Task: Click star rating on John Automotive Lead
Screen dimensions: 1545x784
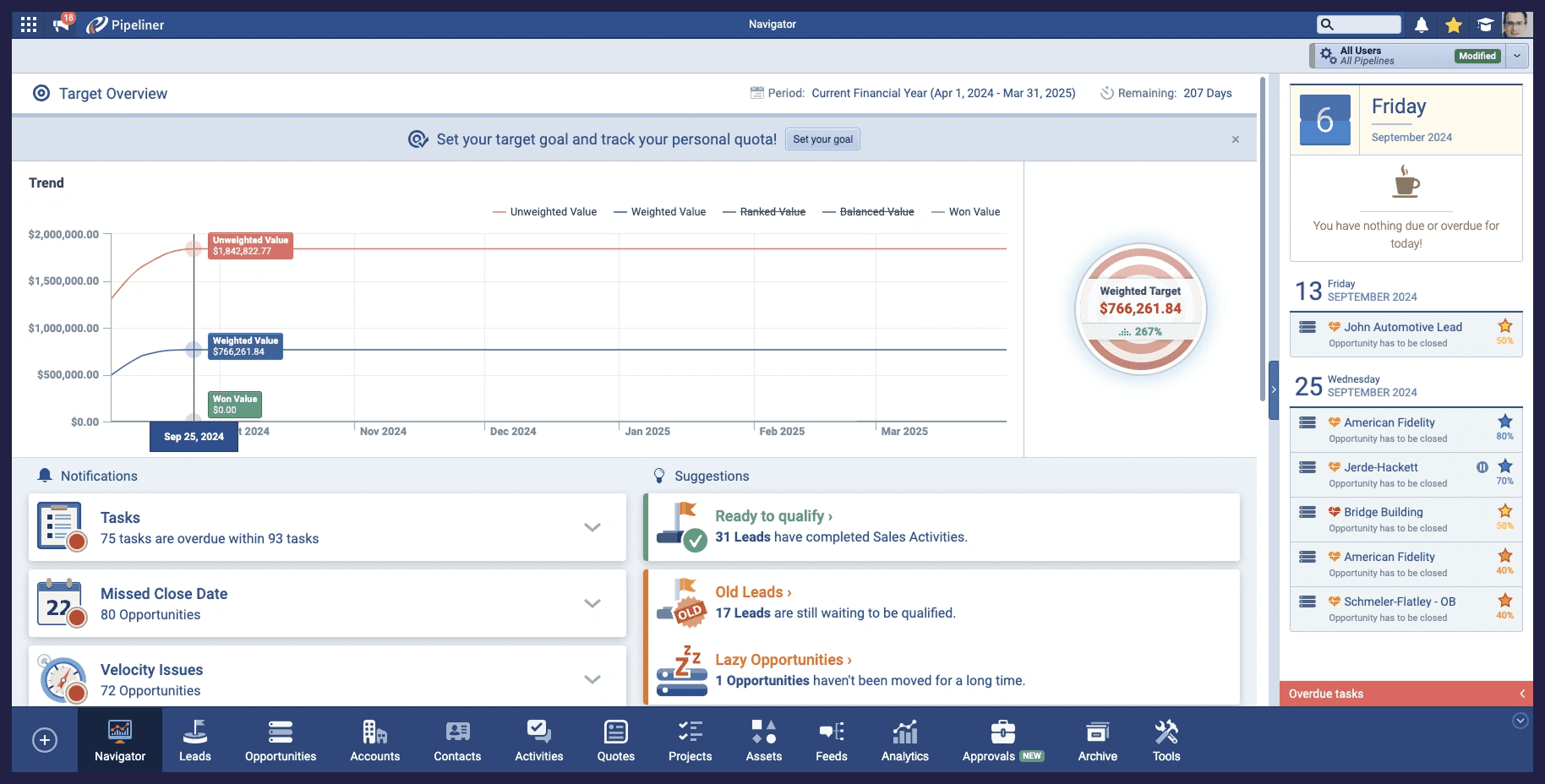Action: [1505, 326]
